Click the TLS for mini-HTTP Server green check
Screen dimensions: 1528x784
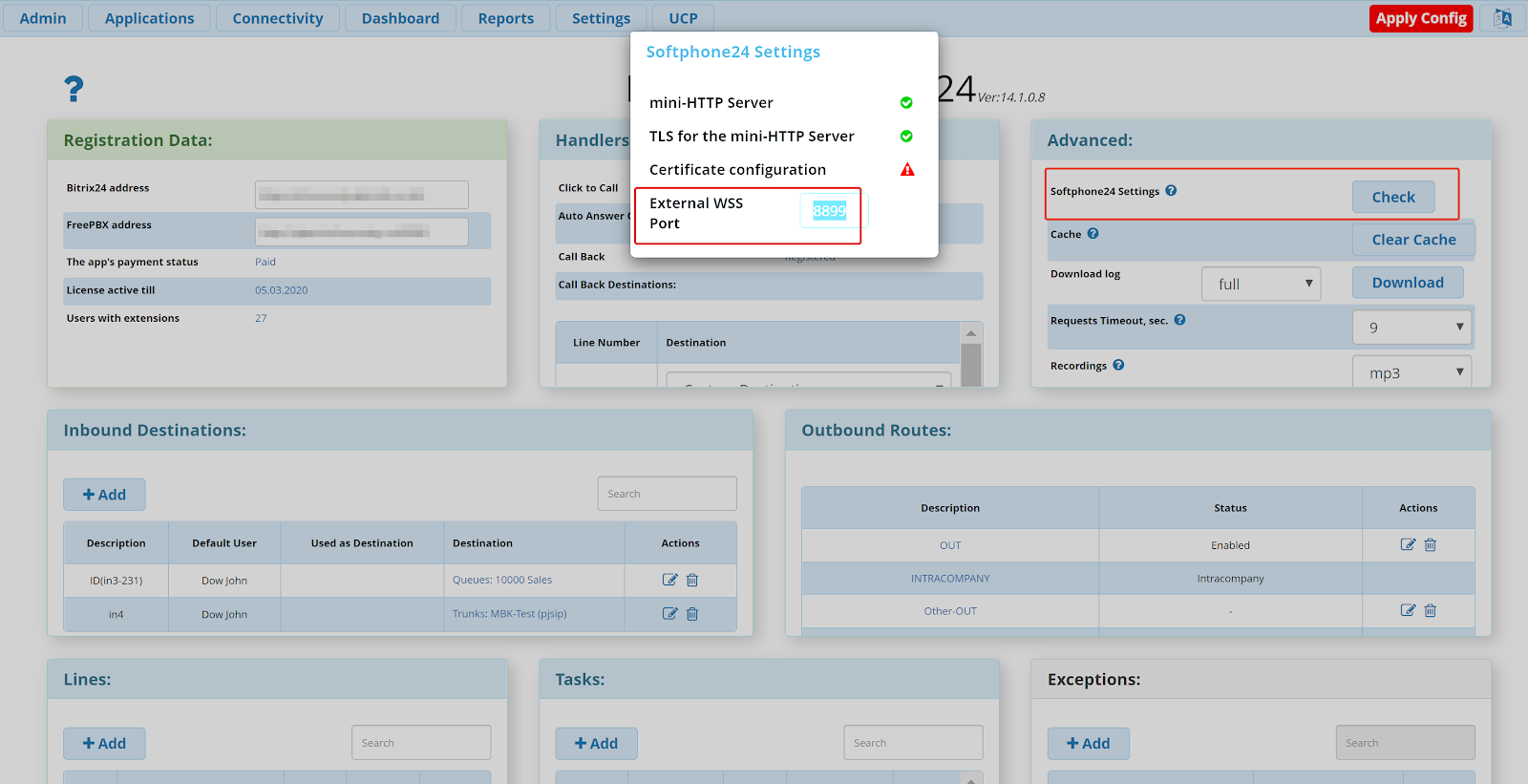click(x=906, y=136)
